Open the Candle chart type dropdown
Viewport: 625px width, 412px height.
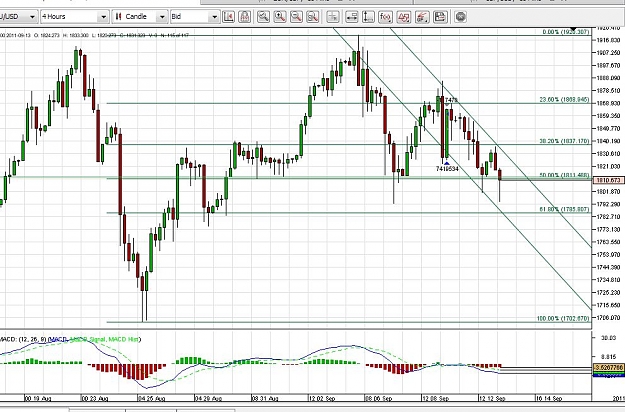coord(140,17)
